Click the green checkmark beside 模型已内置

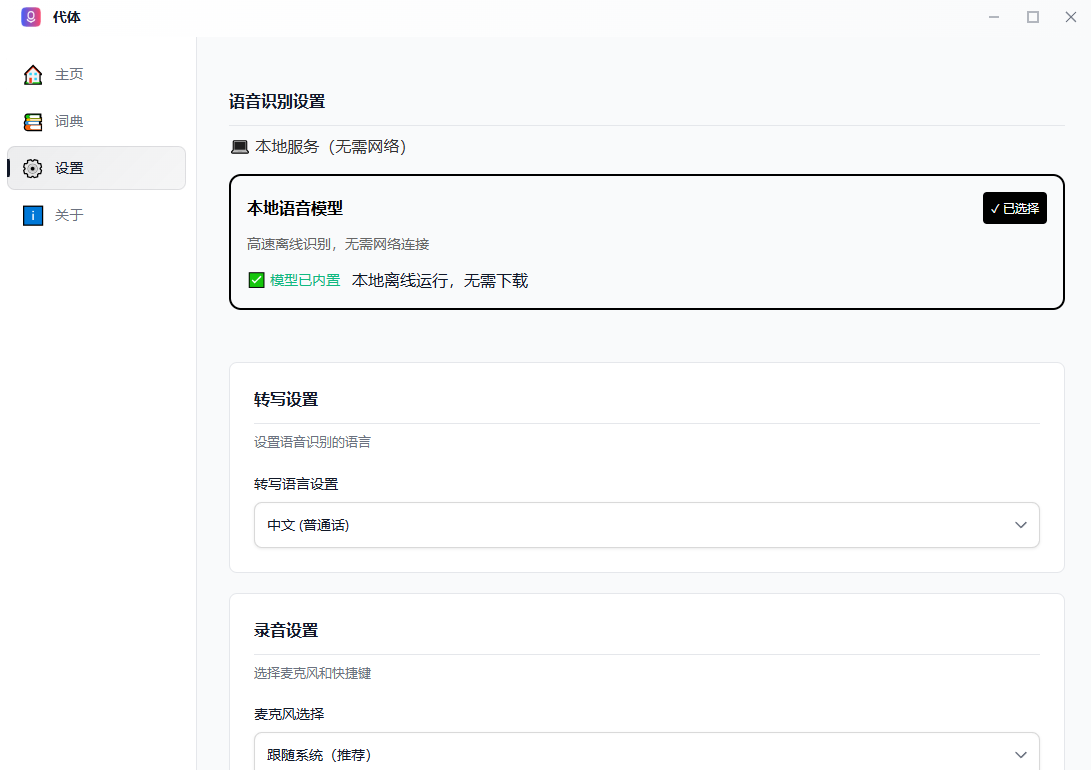click(257, 280)
